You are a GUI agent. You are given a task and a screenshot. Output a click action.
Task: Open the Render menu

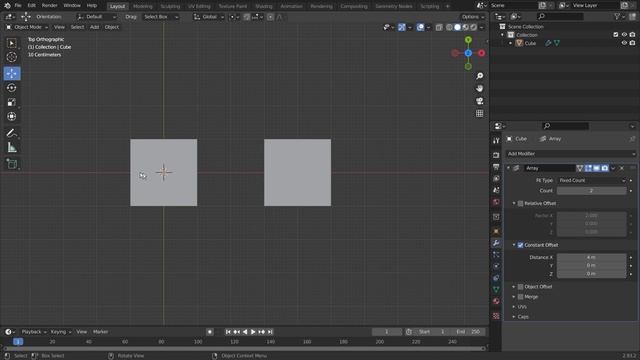coord(49,6)
